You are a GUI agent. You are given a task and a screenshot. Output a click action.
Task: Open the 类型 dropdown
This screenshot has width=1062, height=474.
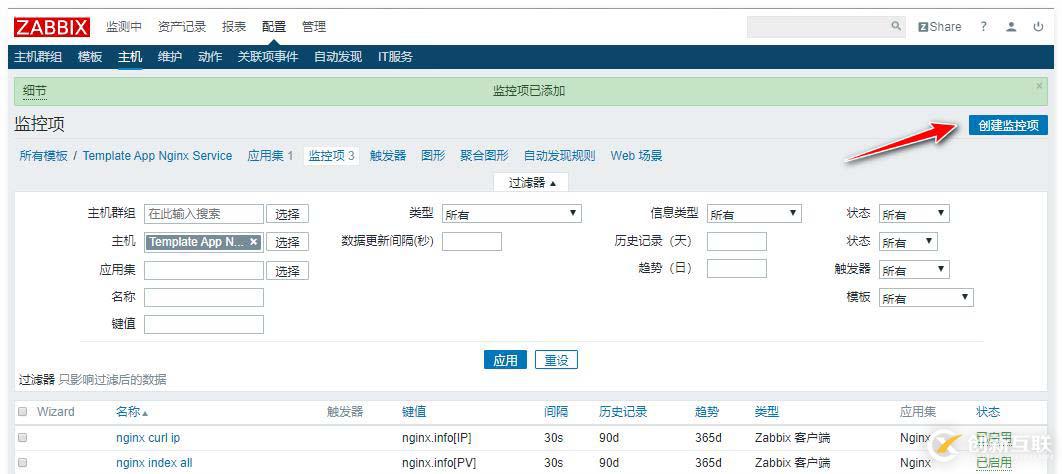tap(512, 214)
